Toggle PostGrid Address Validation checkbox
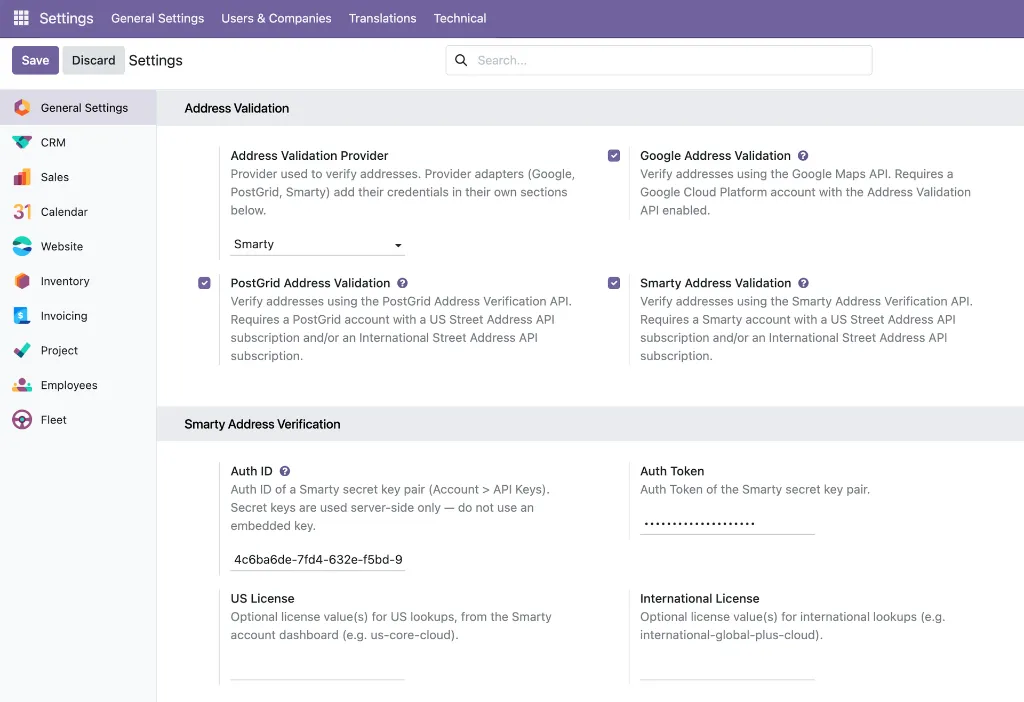 [x=204, y=283]
